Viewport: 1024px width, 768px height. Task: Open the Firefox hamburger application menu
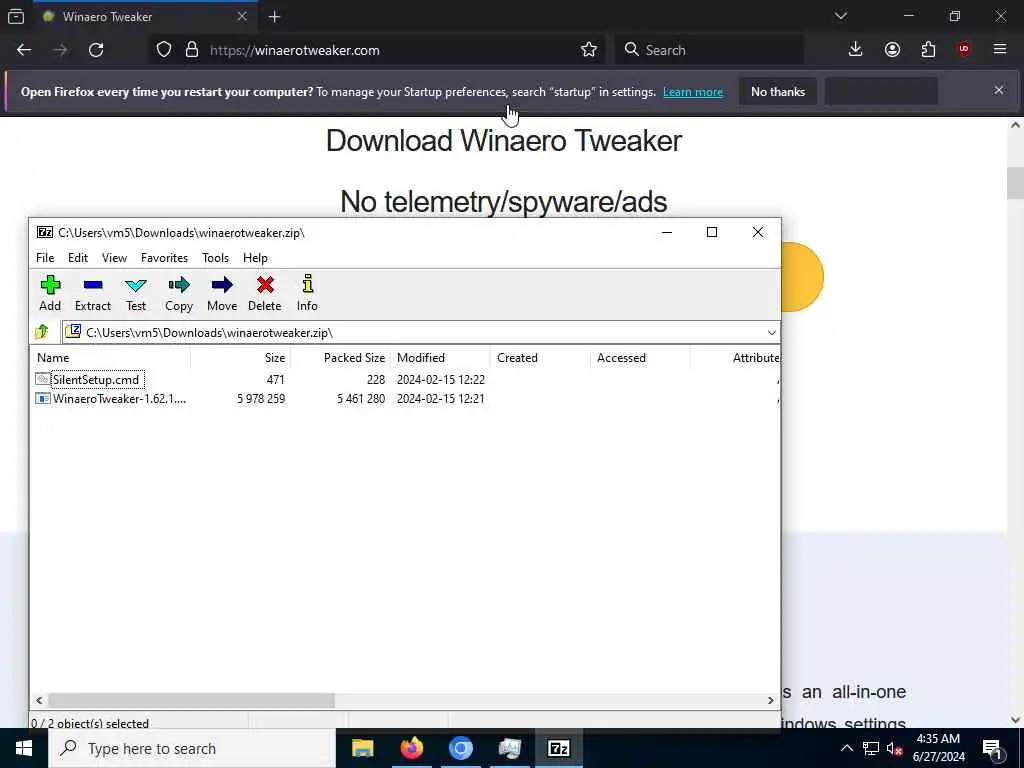[x=1000, y=50]
